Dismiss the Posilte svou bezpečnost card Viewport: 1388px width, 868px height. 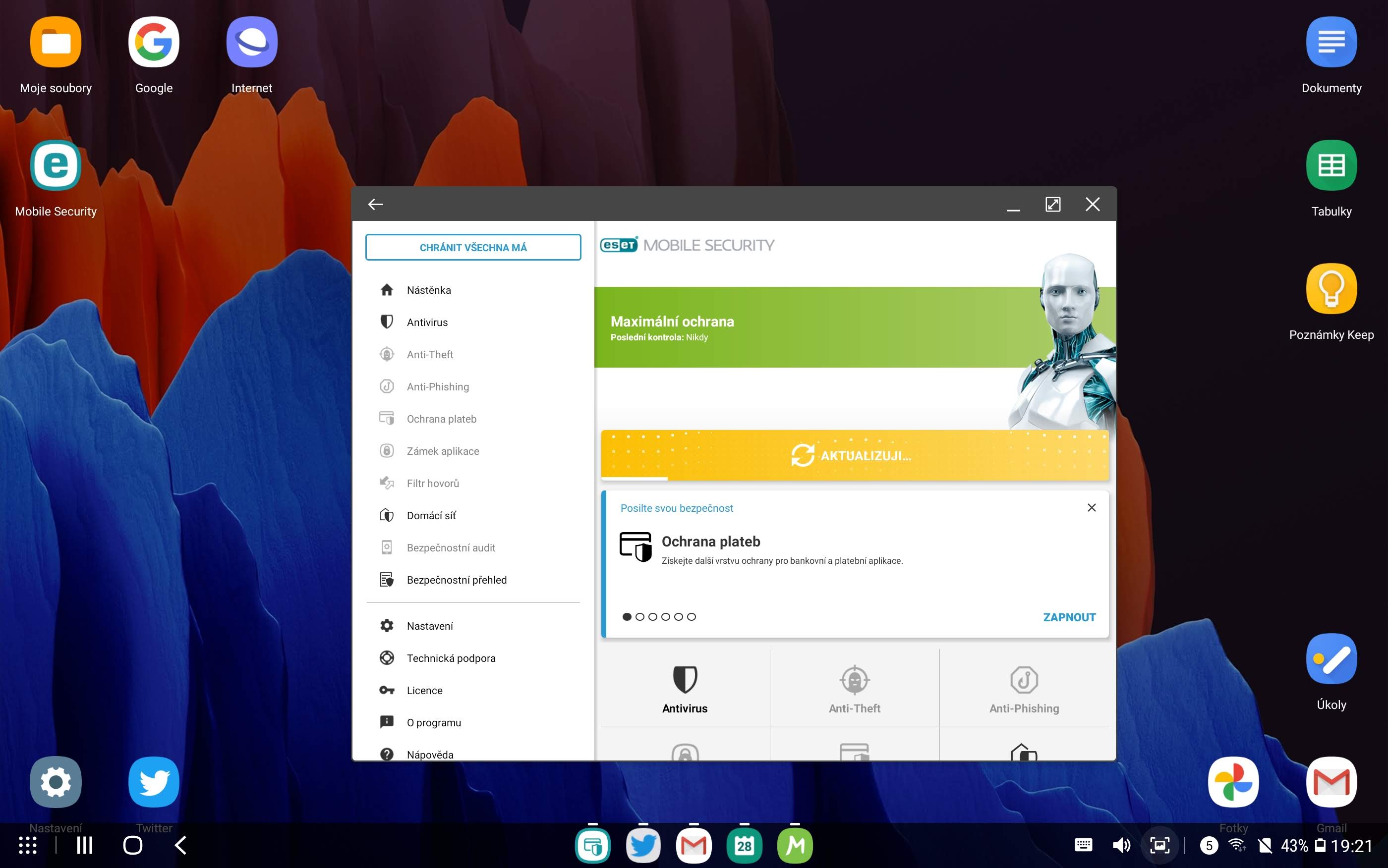click(x=1092, y=507)
